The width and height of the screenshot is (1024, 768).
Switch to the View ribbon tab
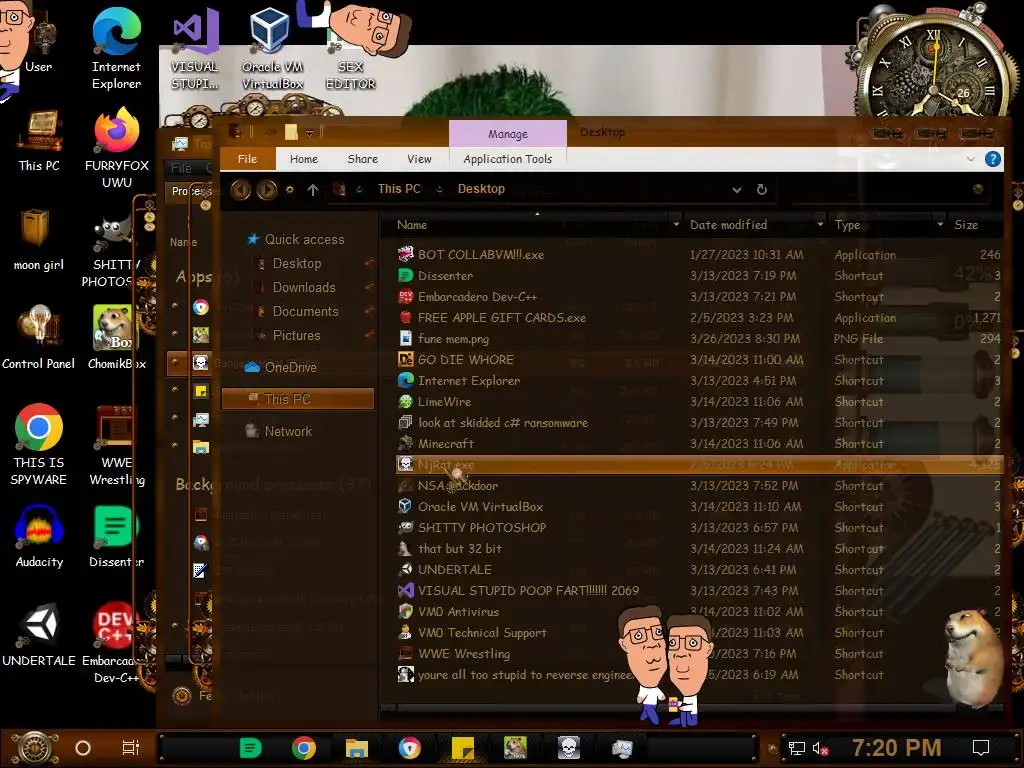coord(419,159)
